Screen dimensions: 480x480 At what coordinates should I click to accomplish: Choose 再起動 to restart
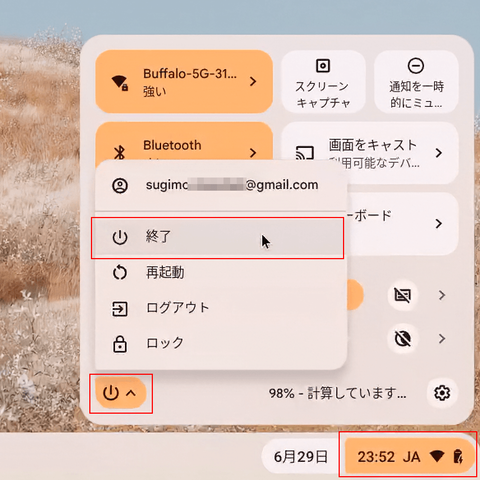tap(220, 273)
